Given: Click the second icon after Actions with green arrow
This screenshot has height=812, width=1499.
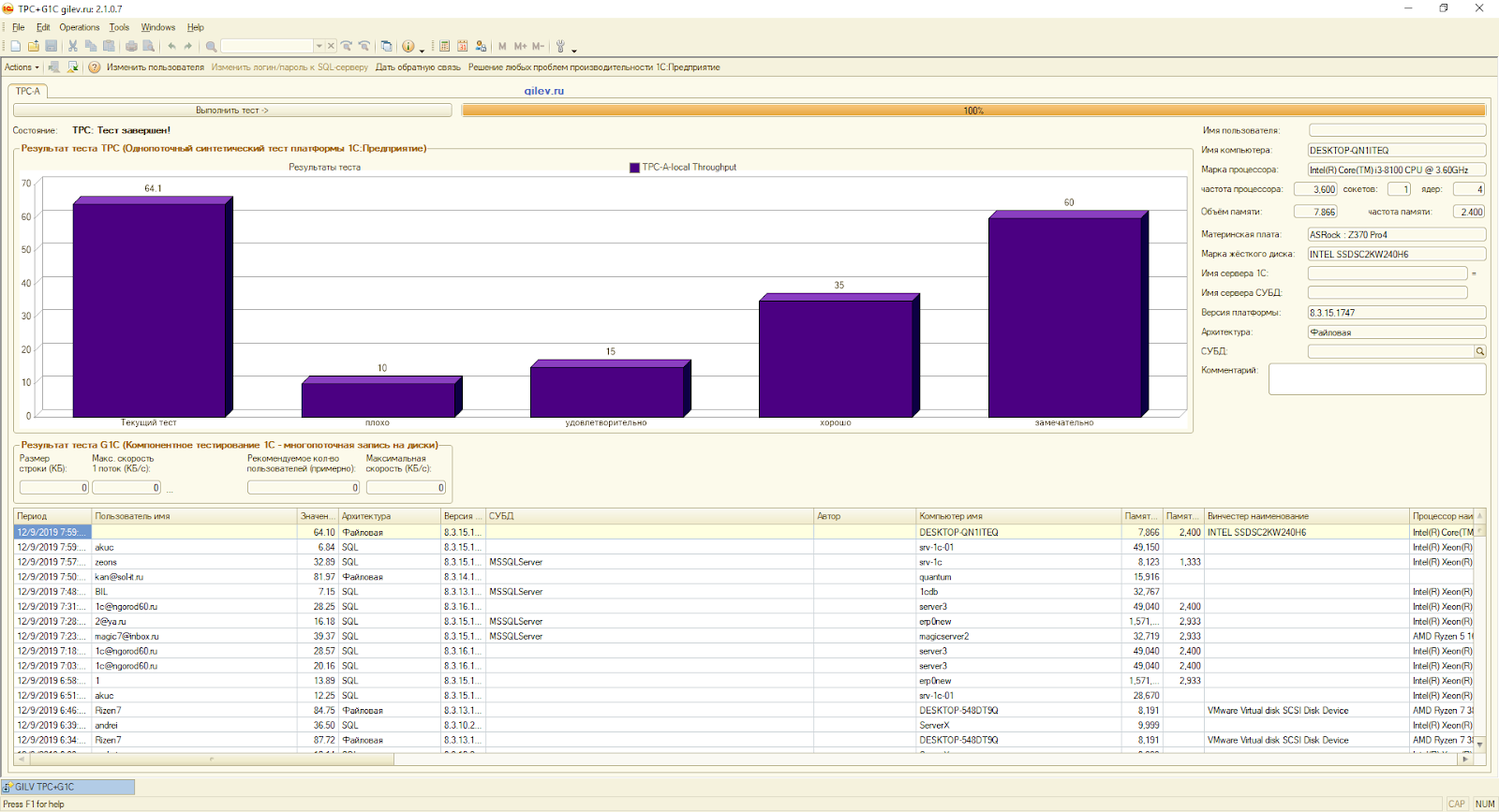Looking at the screenshot, I should [72, 67].
